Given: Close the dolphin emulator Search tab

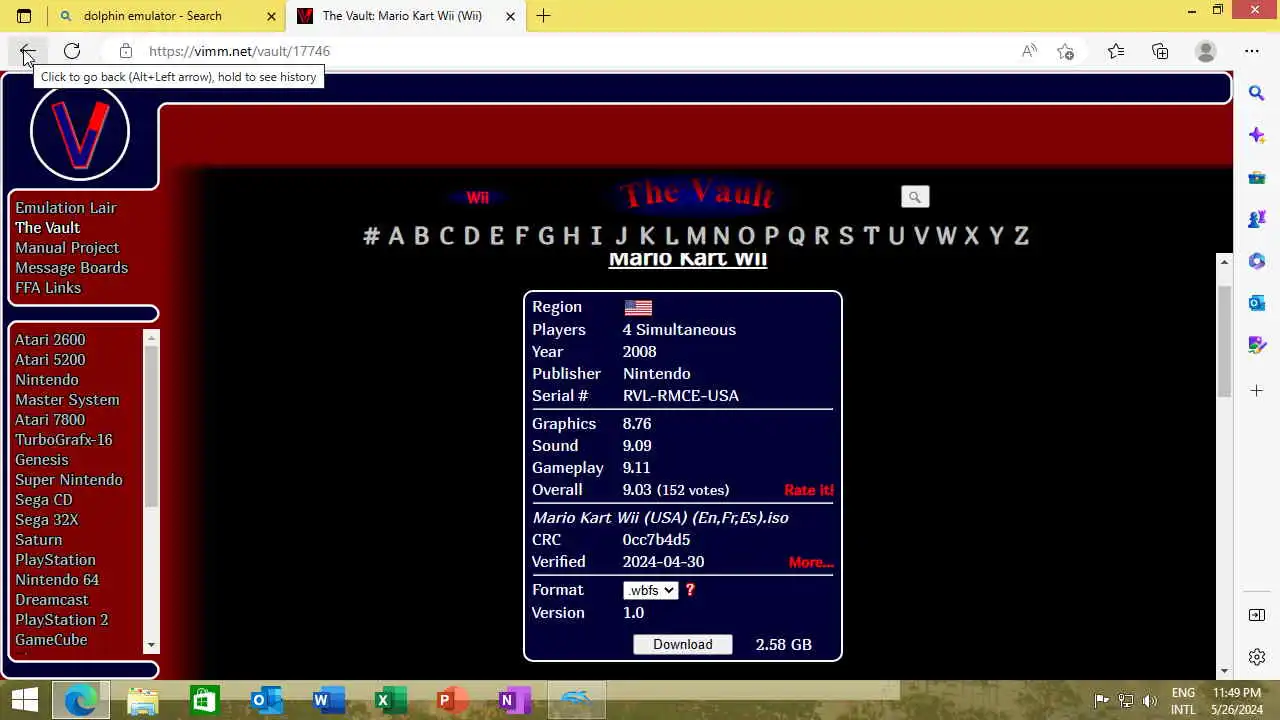Looking at the screenshot, I should [x=271, y=16].
